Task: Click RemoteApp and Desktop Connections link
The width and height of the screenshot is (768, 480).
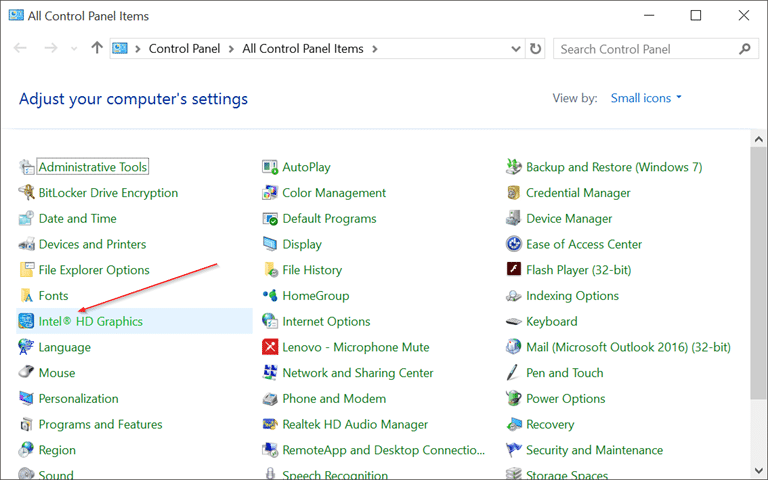Action: pyautogui.click(x=383, y=450)
